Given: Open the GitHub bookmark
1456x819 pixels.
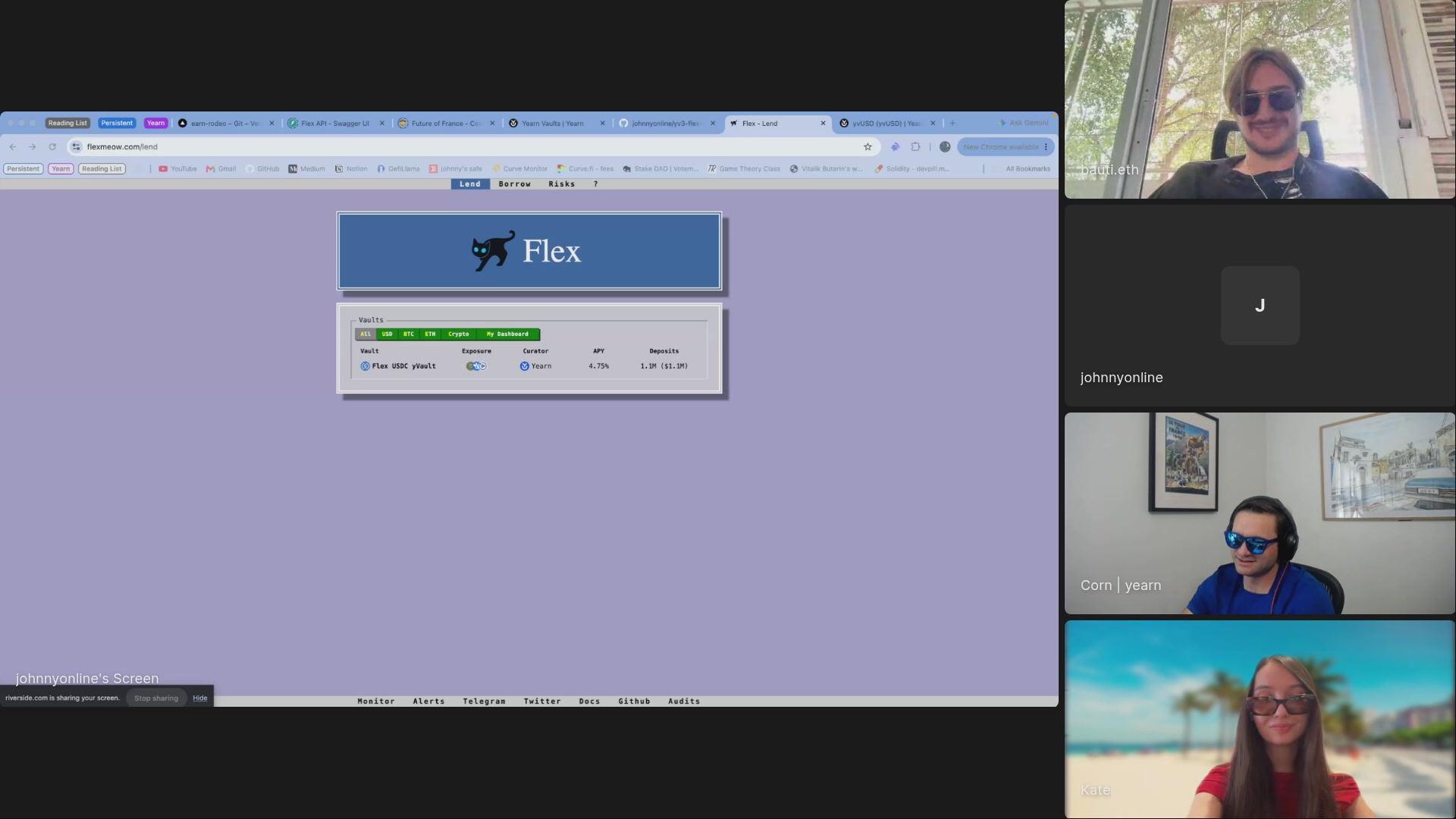Looking at the screenshot, I should (x=262, y=169).
